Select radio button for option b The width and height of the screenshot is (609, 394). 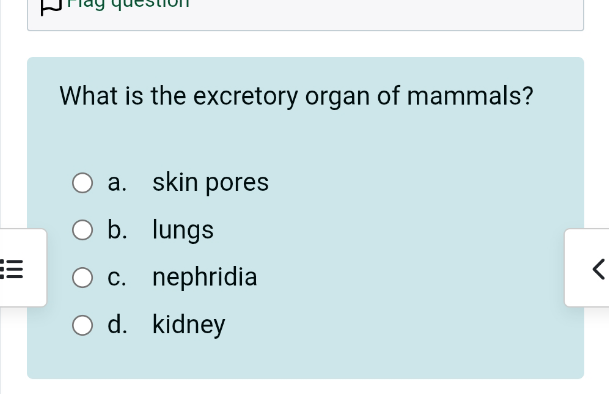click(82, 230)
